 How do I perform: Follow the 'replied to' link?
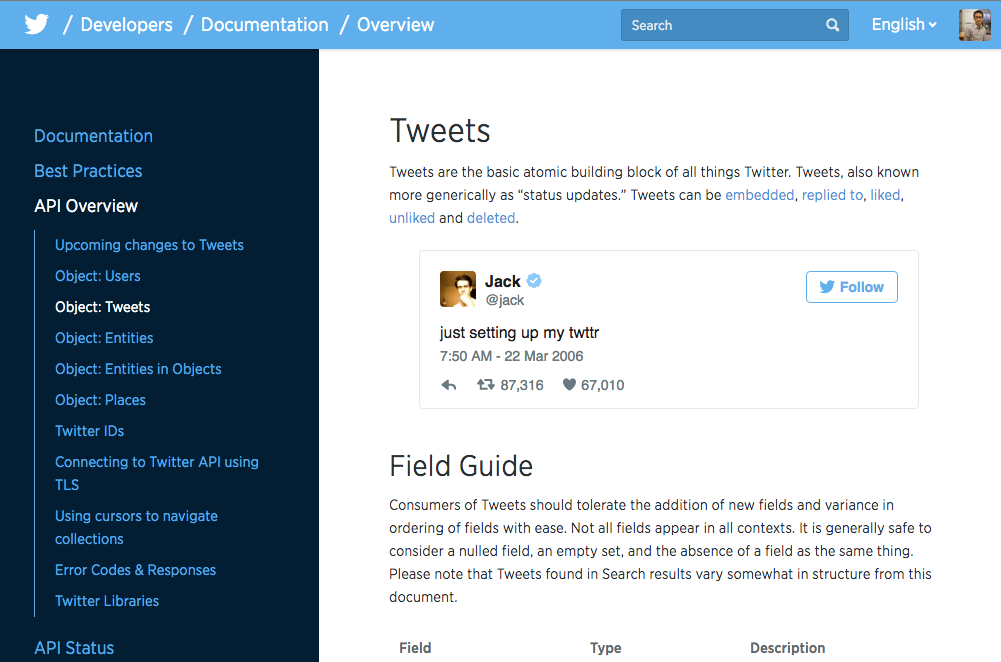click(832, 195)
